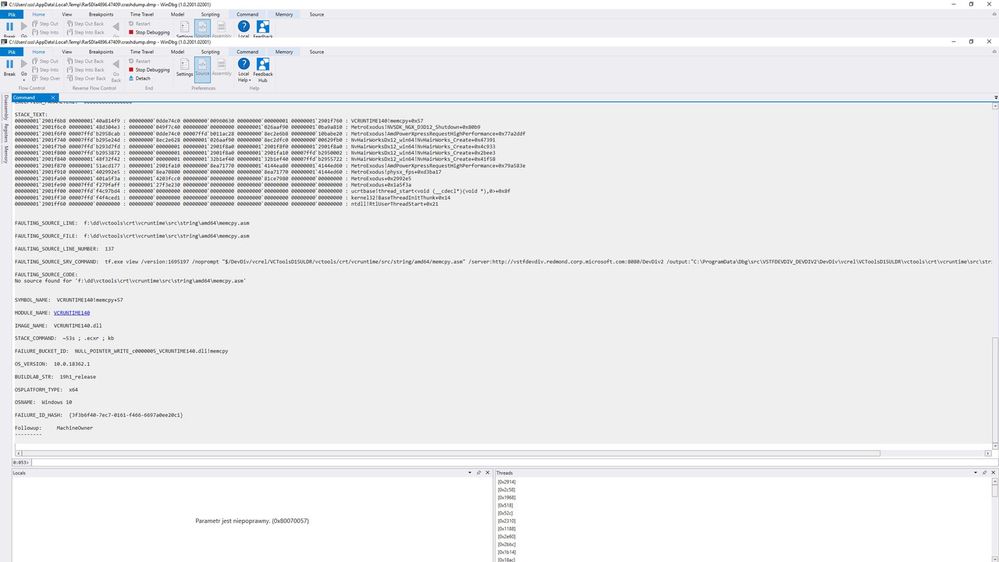Open the Time Travel ribbon tab
This screenshot has height=562, width=999.
[141, 52]
